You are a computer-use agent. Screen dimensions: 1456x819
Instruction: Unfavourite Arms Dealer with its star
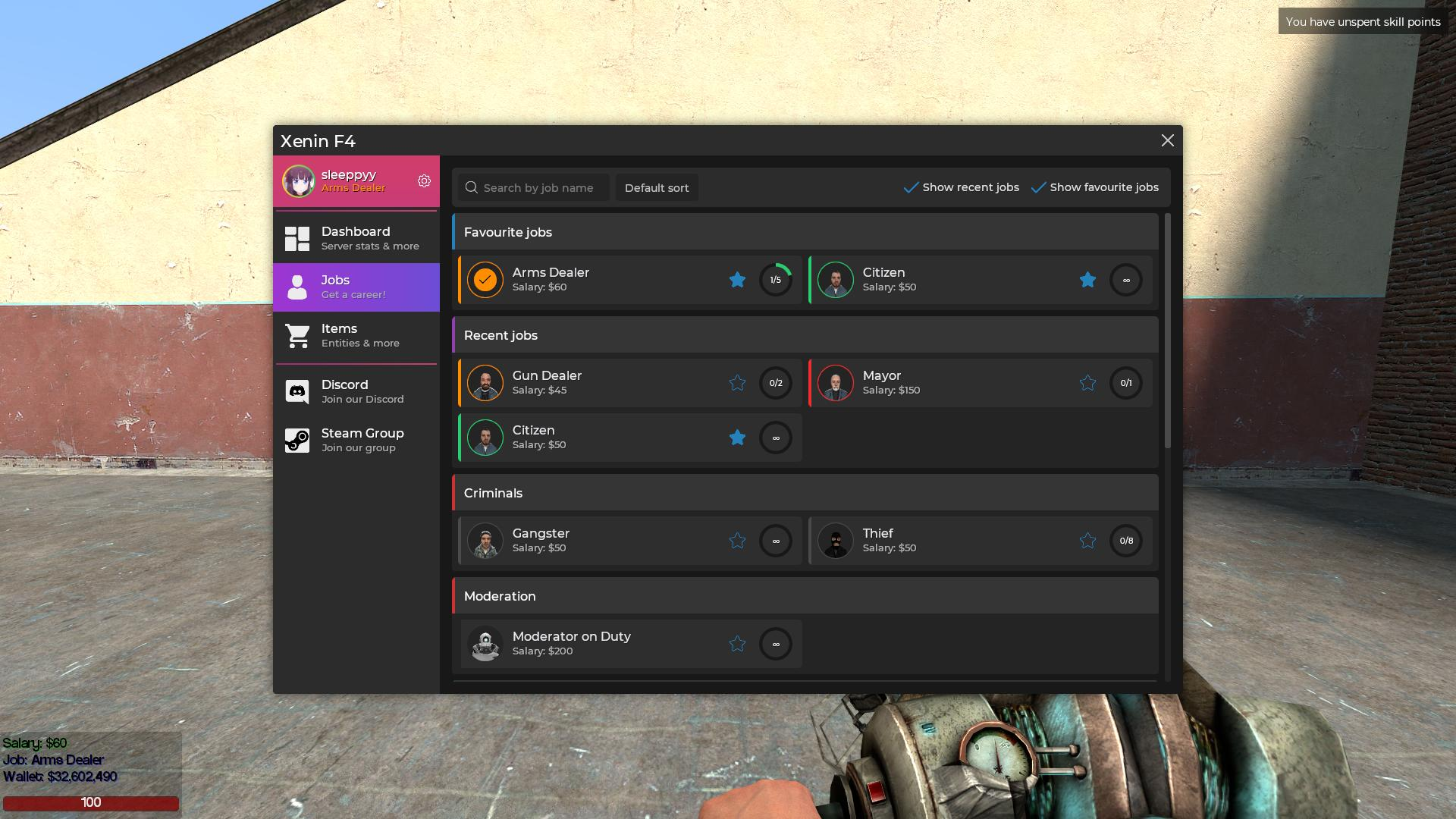737,280
